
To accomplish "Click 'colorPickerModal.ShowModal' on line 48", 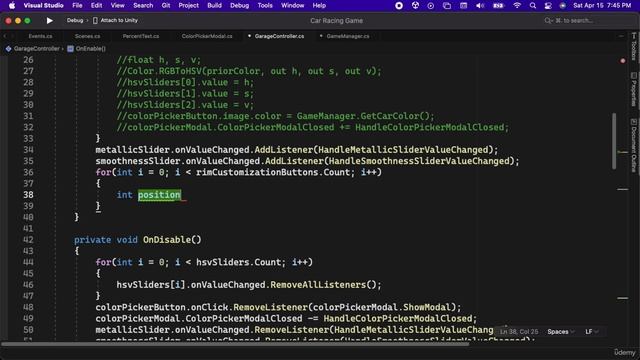I will coord(382,307).
